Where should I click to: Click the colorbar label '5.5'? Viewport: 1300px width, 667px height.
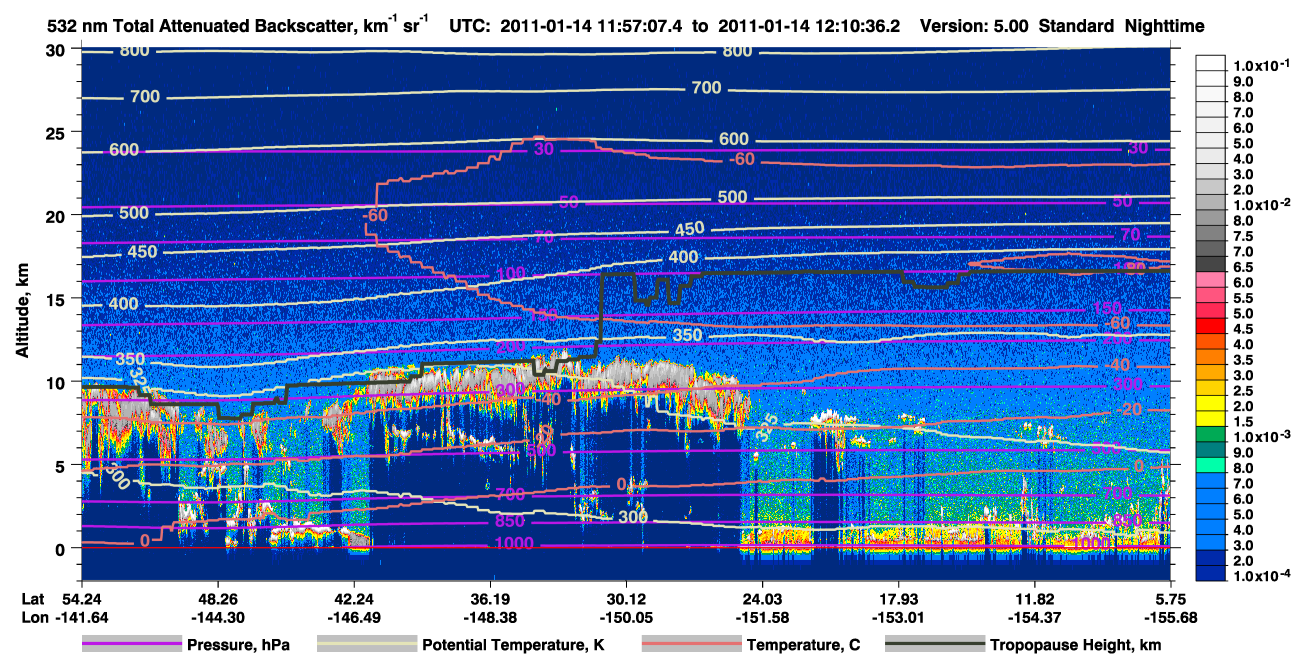click(x=1245, y=299)
